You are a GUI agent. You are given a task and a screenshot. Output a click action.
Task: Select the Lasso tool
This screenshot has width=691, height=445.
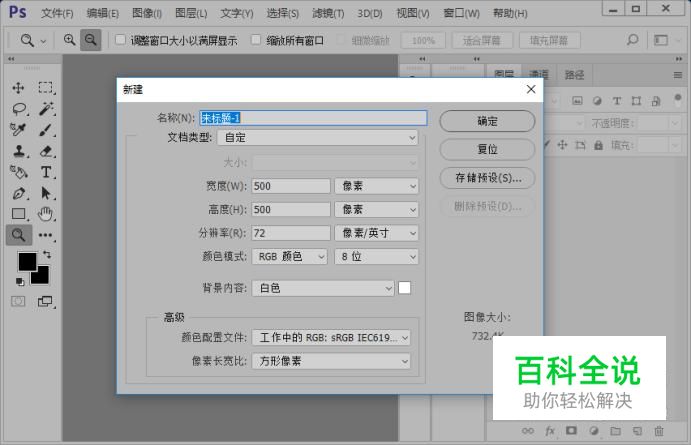point(19,108)
